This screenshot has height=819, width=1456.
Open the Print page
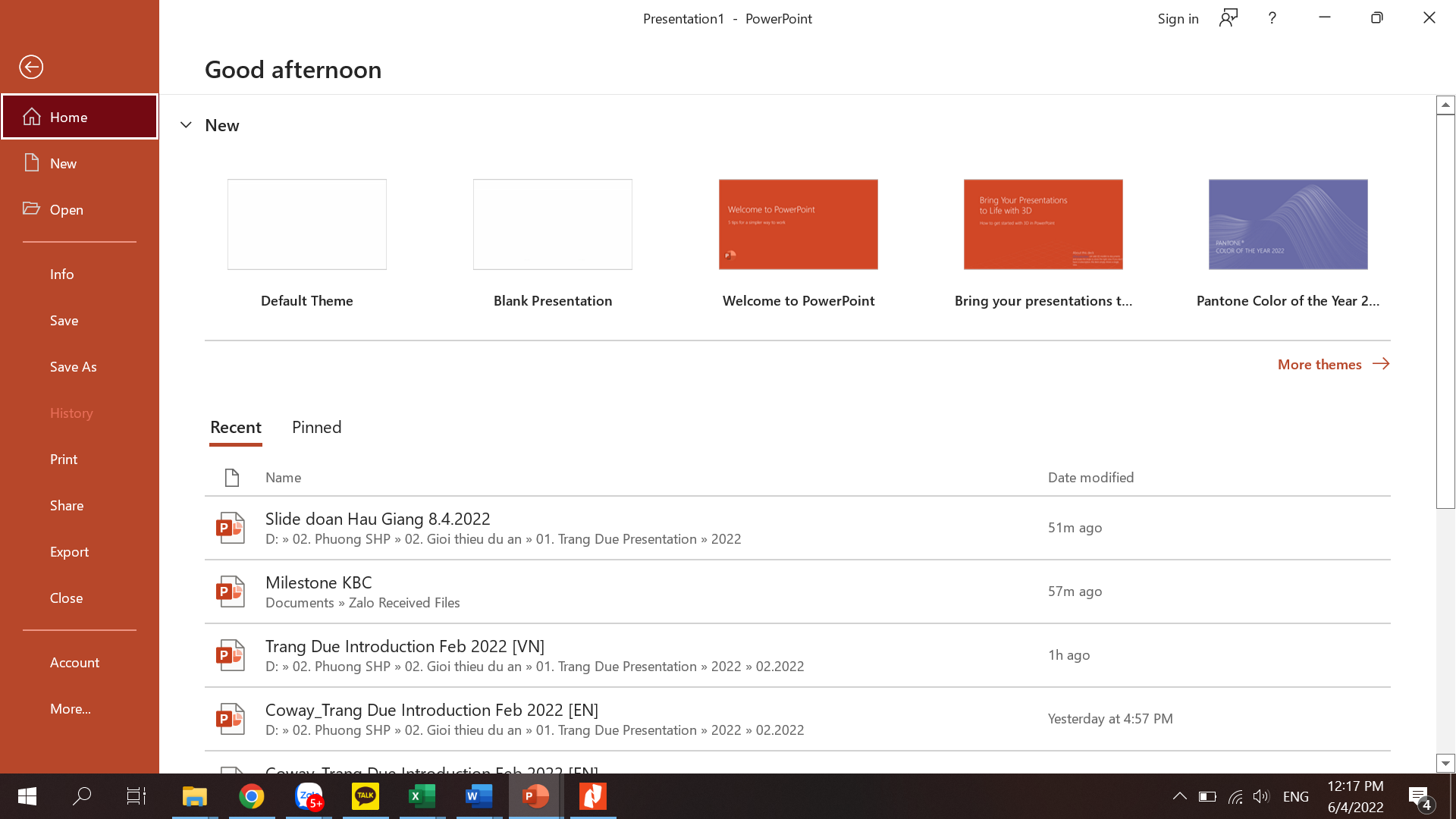click(x=80, y=459)
